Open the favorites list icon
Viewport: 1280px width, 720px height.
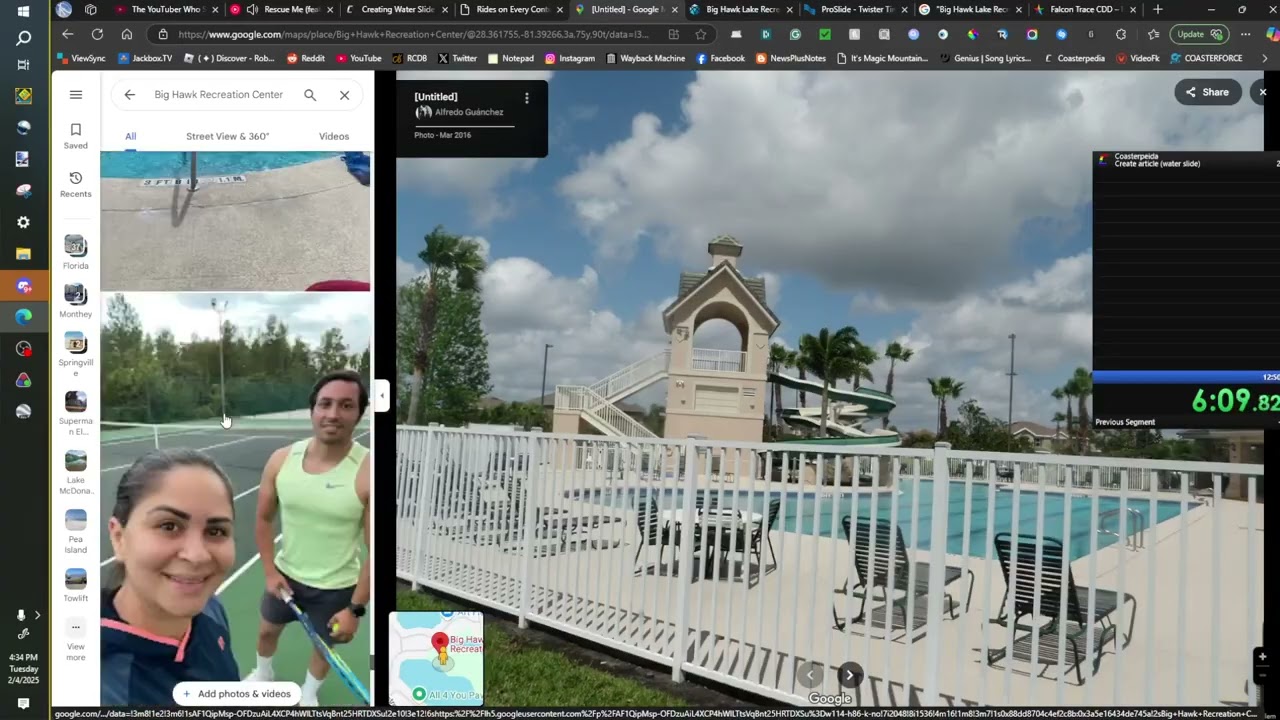point(1153,34)
